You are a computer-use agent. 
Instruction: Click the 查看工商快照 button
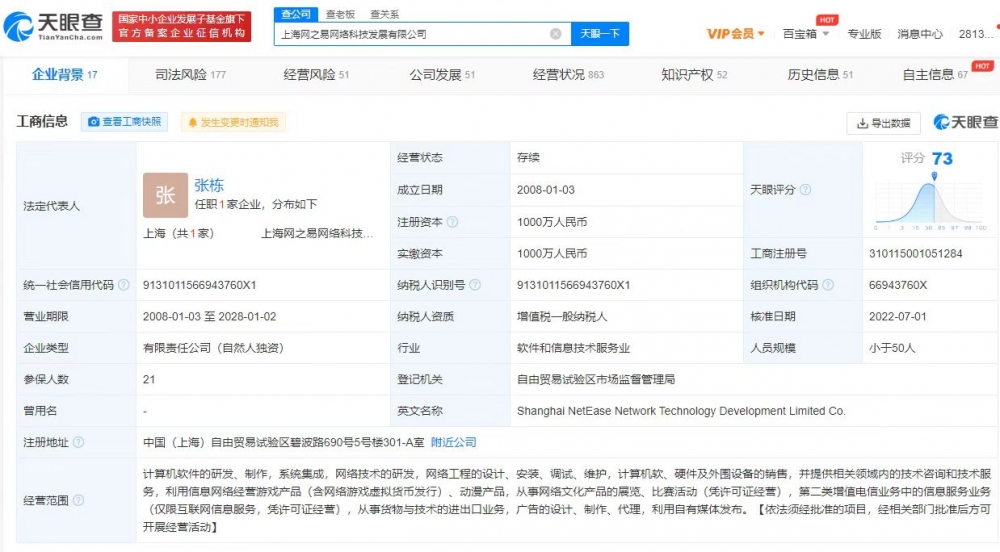coord(124,122)
